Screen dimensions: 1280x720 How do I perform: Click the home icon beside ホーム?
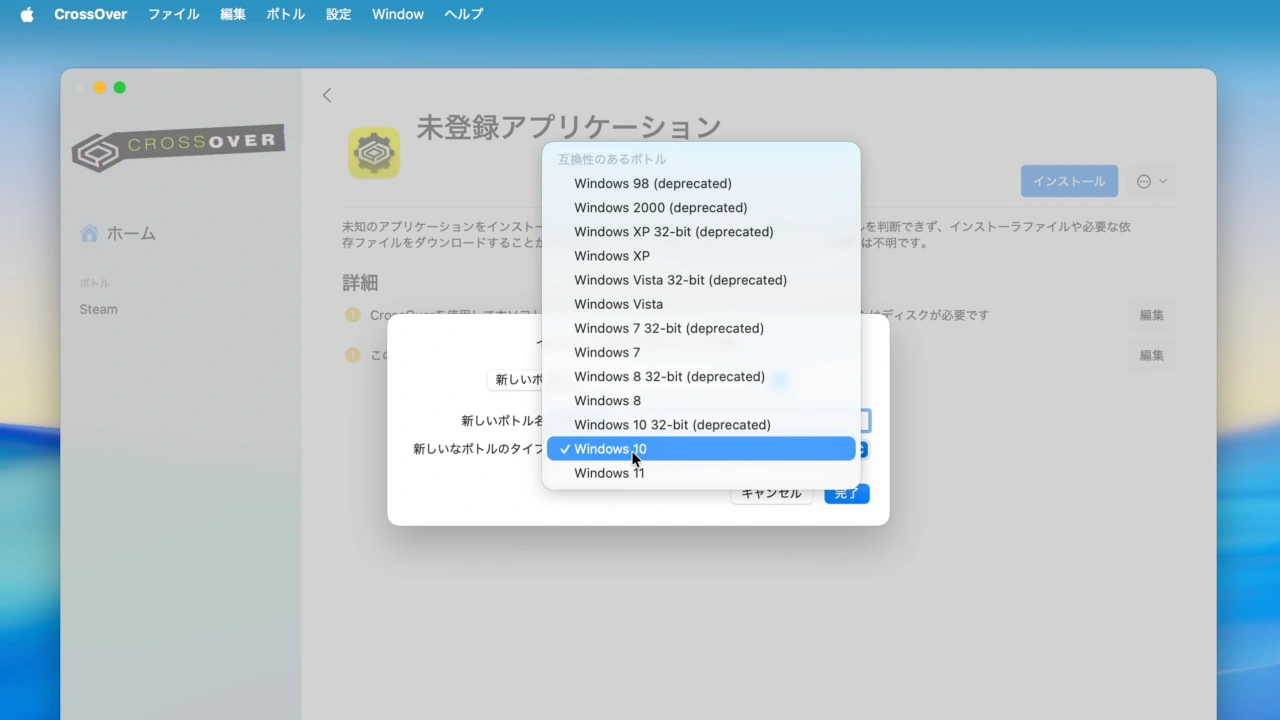click(x=90, y=233)
